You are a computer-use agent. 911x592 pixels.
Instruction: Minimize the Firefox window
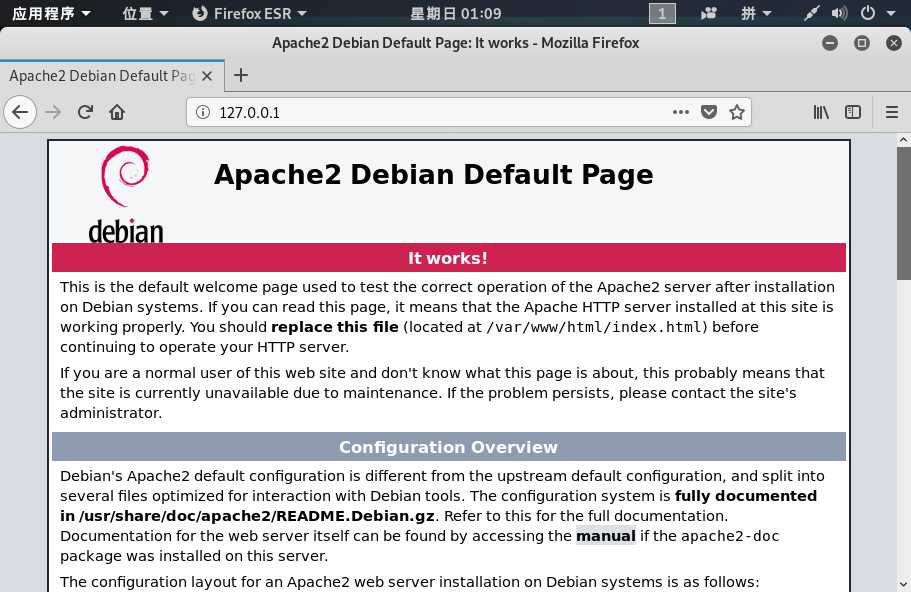(x=830, y=43)
